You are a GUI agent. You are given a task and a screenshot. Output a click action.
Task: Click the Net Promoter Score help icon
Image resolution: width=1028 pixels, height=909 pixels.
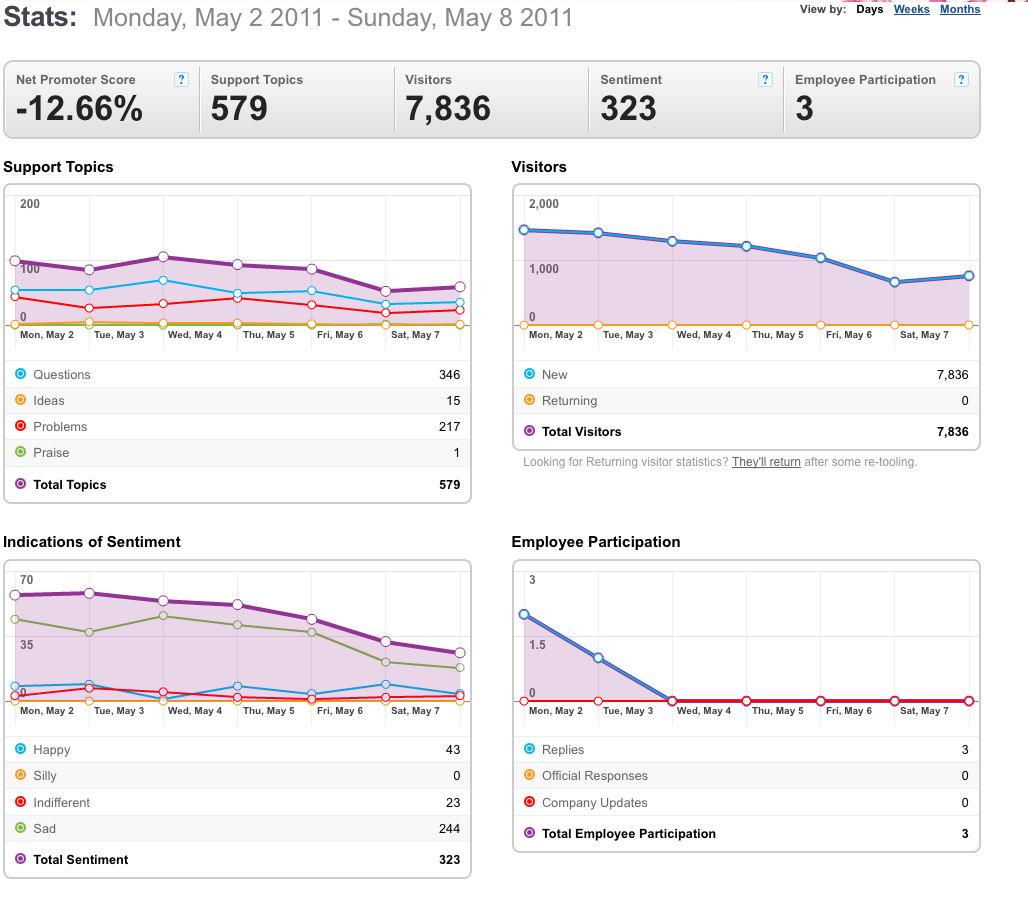(x=182, y=79)
